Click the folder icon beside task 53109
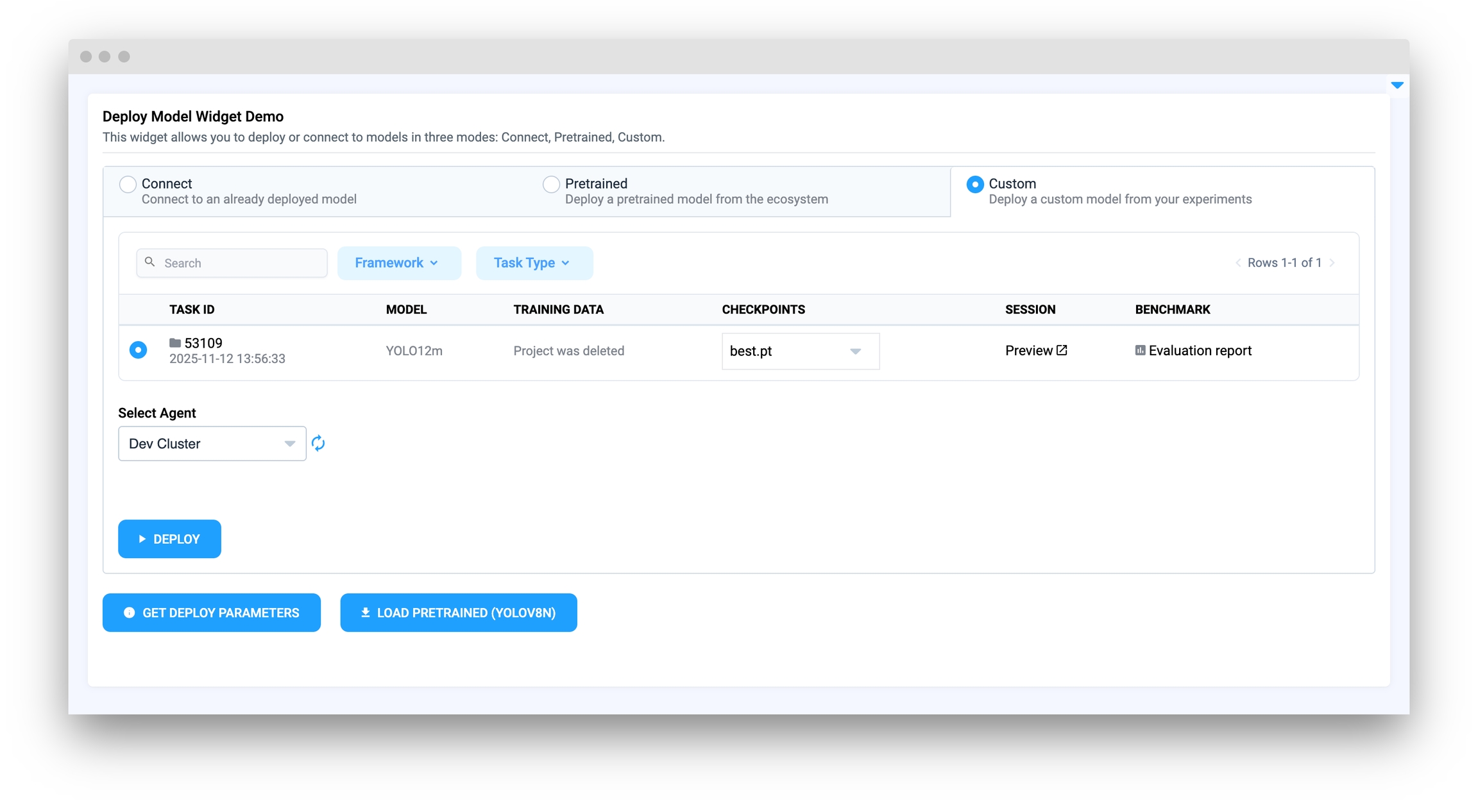The height and width of the screenshot is (812, 1478). pyautogui.click(x=174, y=343)
